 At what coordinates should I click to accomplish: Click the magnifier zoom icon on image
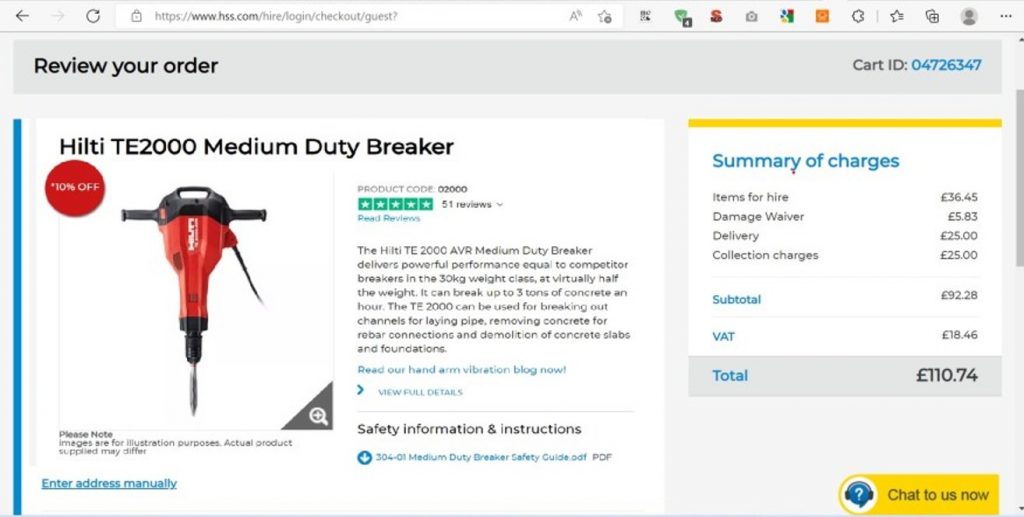318,416
